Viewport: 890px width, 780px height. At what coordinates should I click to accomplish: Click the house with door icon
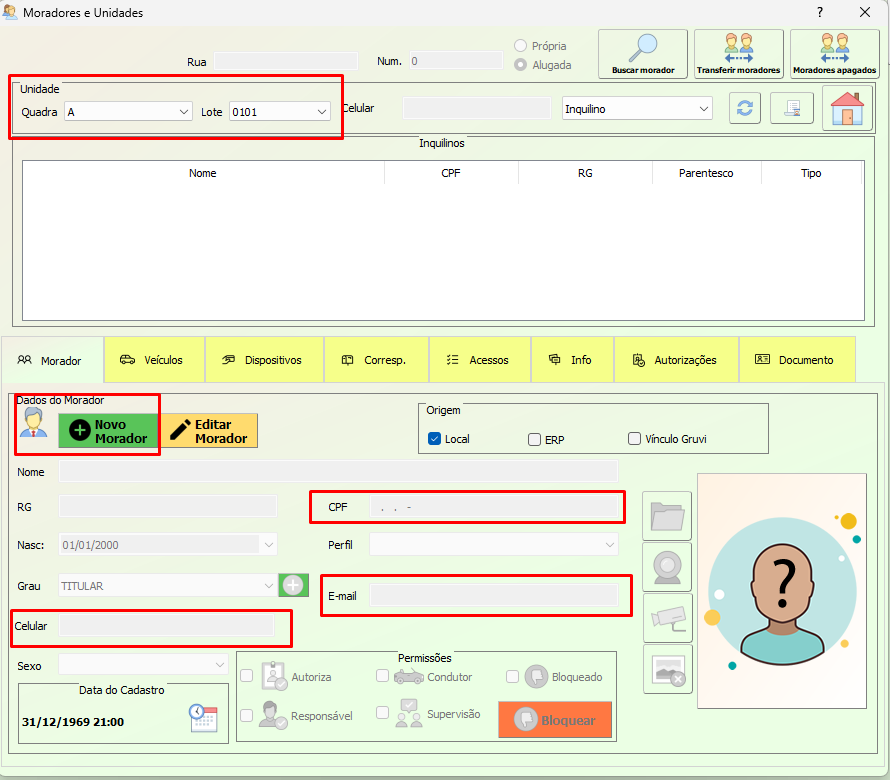coord(846,108)
